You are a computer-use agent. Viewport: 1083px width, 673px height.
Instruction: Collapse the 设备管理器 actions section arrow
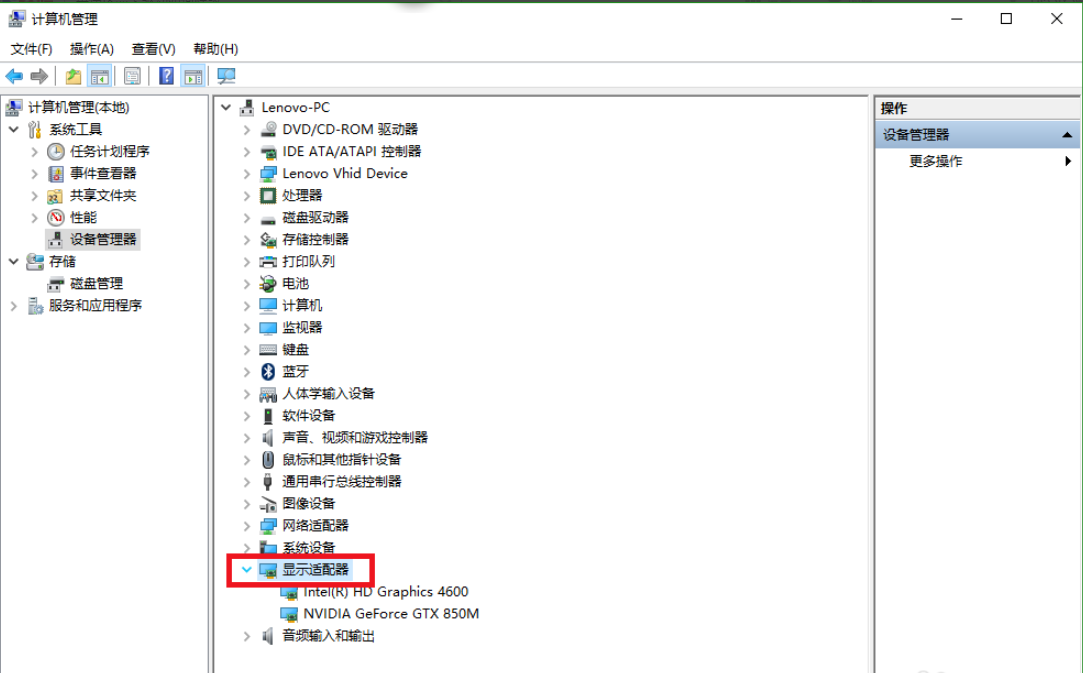tap(1067, 135)
